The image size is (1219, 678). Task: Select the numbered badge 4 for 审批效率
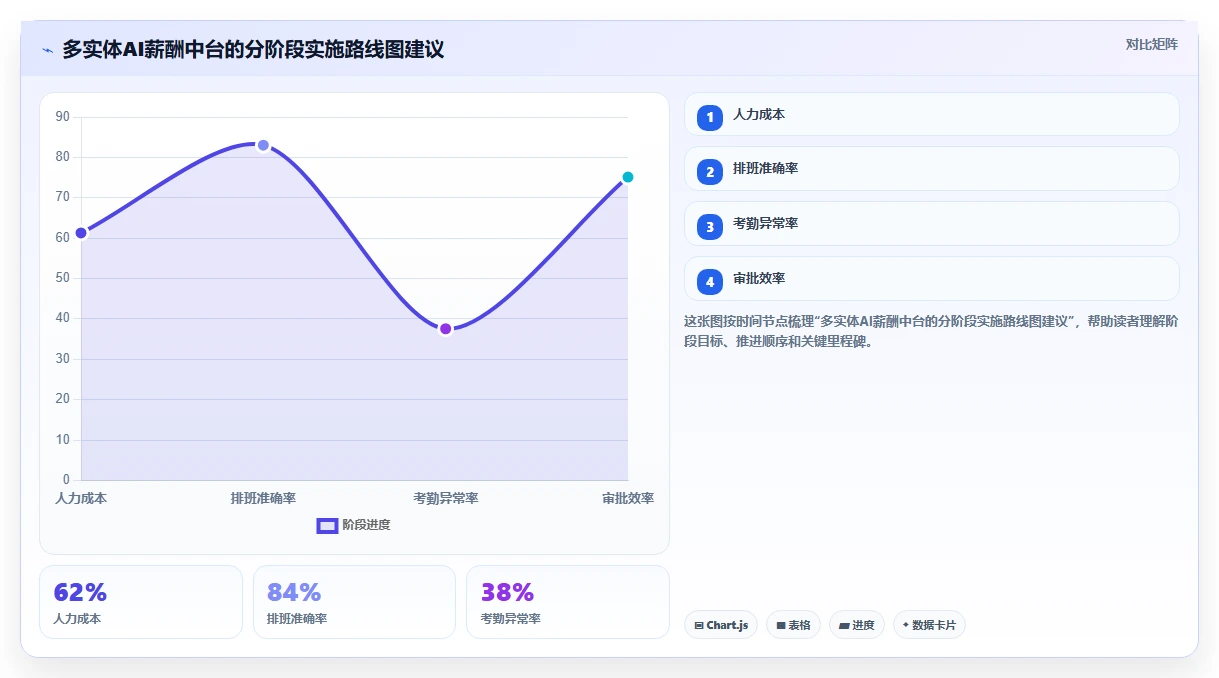click(710, 281)
